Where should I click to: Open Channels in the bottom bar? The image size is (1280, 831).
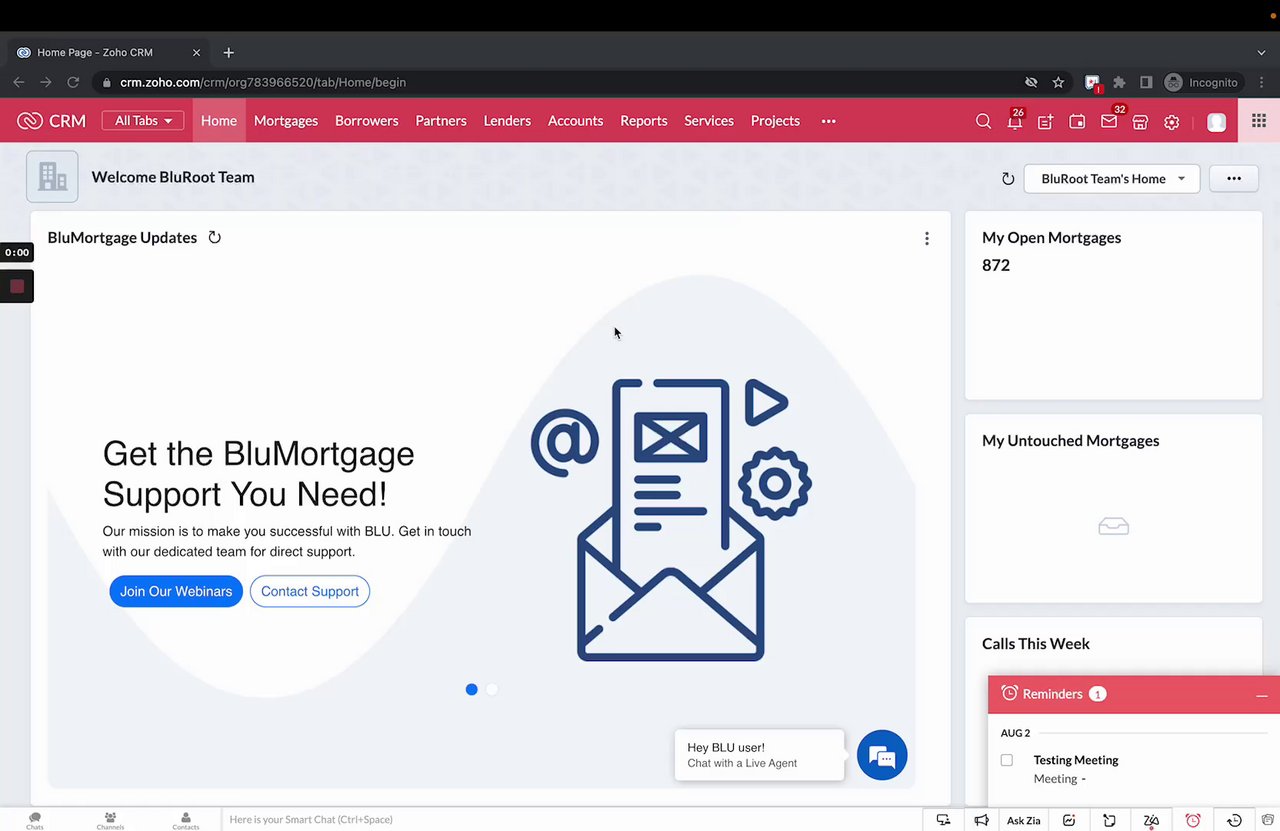pos(110,820)
